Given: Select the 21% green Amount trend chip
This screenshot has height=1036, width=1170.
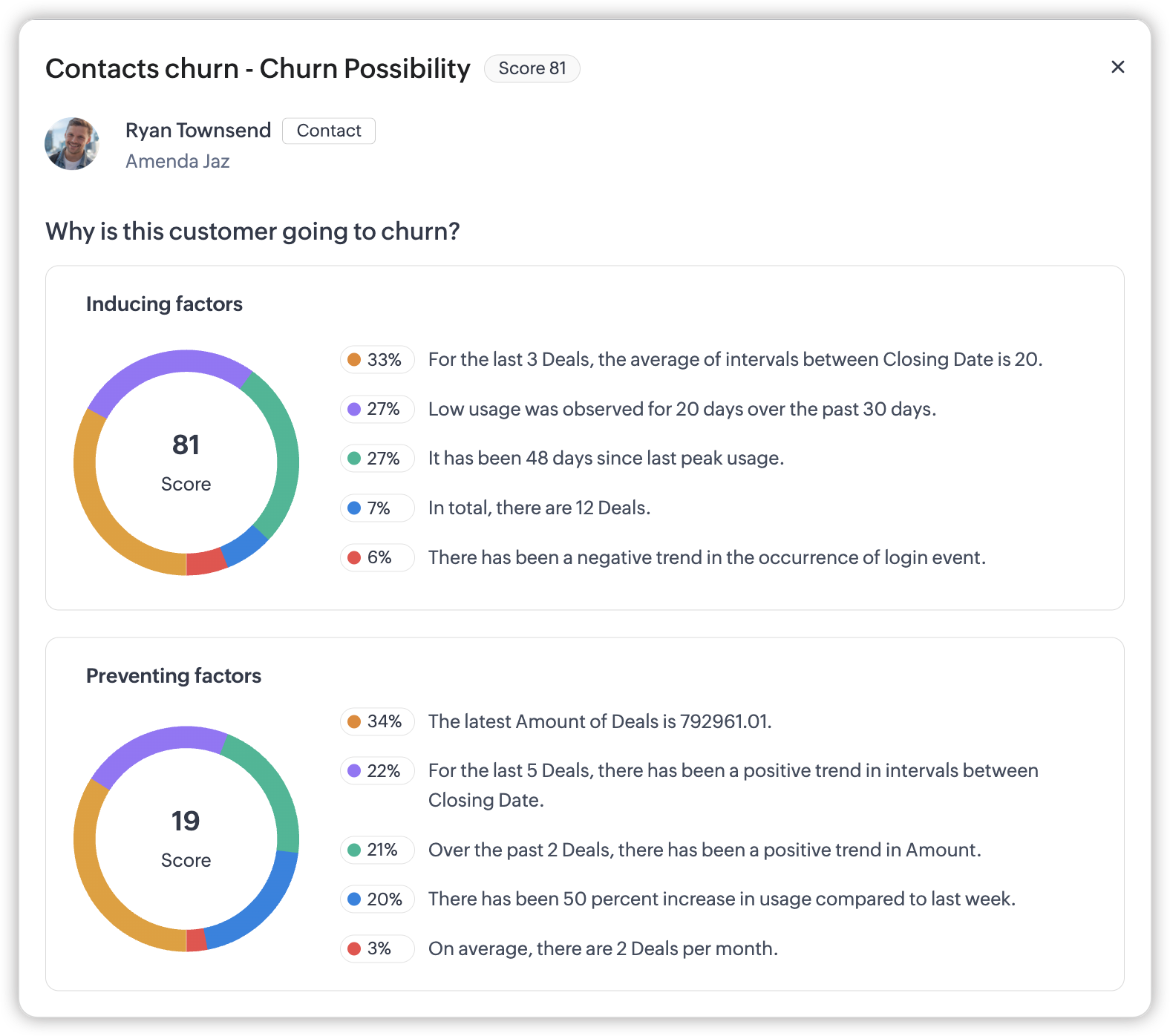Looking at the screenshot, I should (377, 850).
